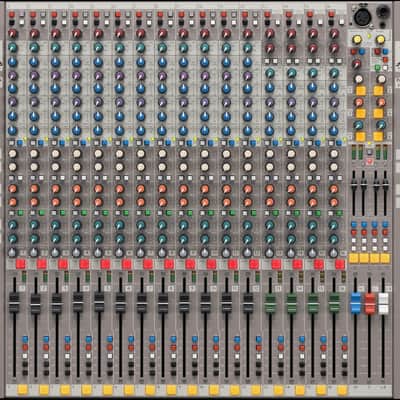Screen dimensions: 400x400
Task: Click the first channel's top red gain knob
Action: (13, 34)
